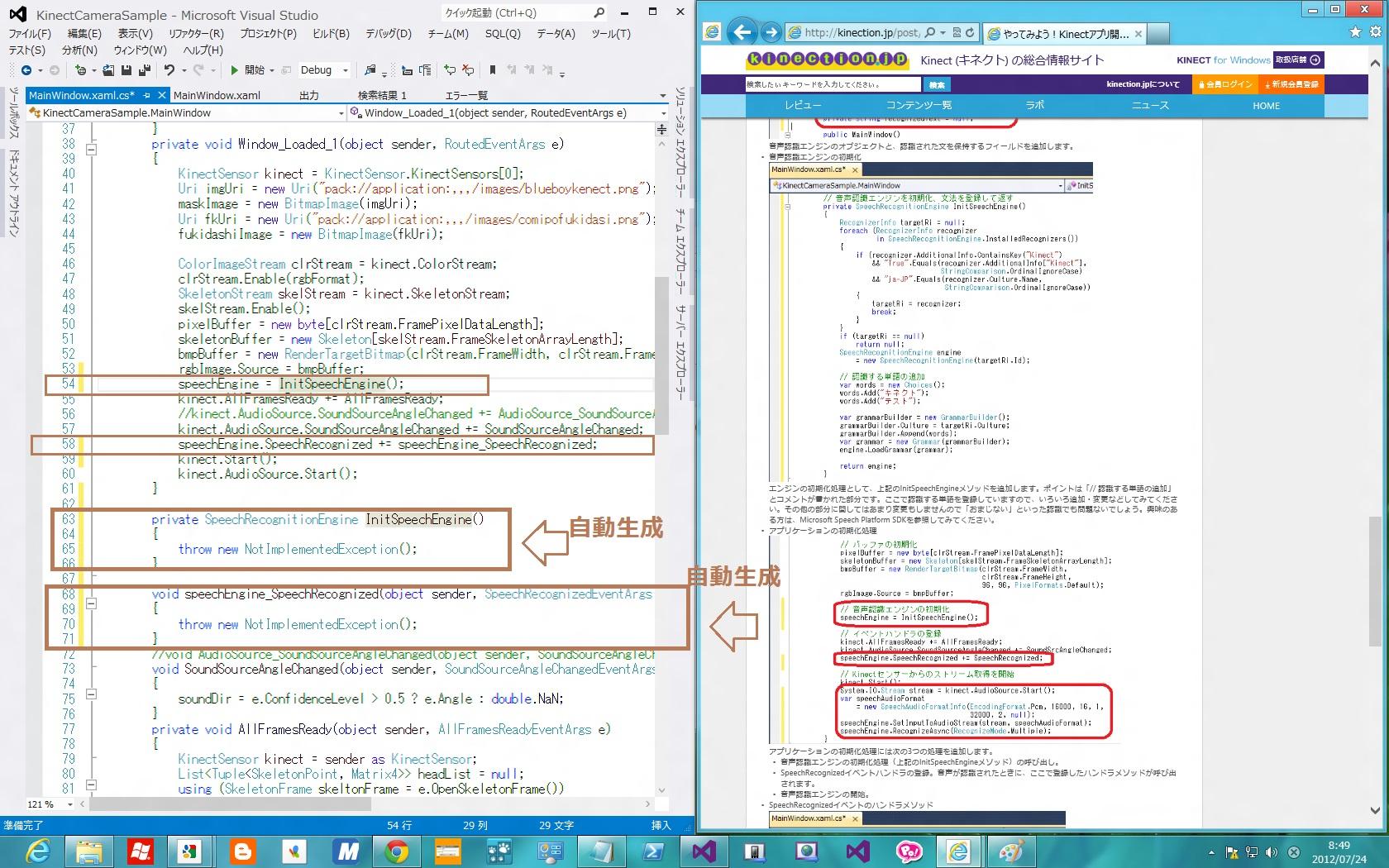Click the Navigate Backward icon in Visual Studio

point(26,70)
